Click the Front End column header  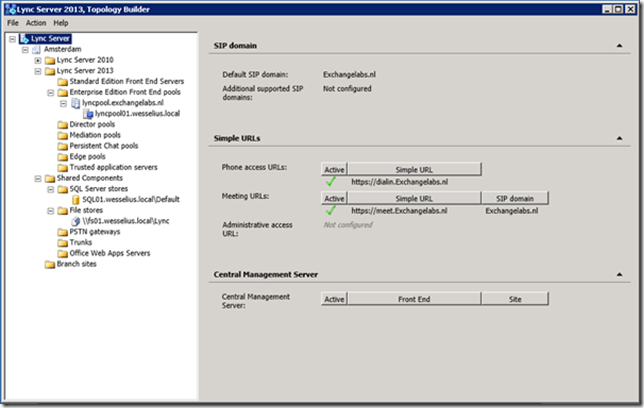point(414,298)
